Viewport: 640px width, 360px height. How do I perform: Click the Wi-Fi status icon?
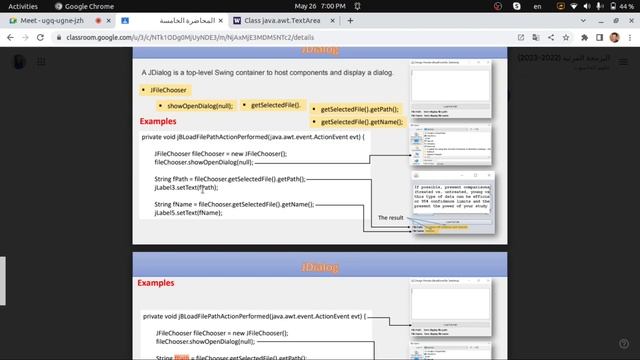[x=574, y=6]
